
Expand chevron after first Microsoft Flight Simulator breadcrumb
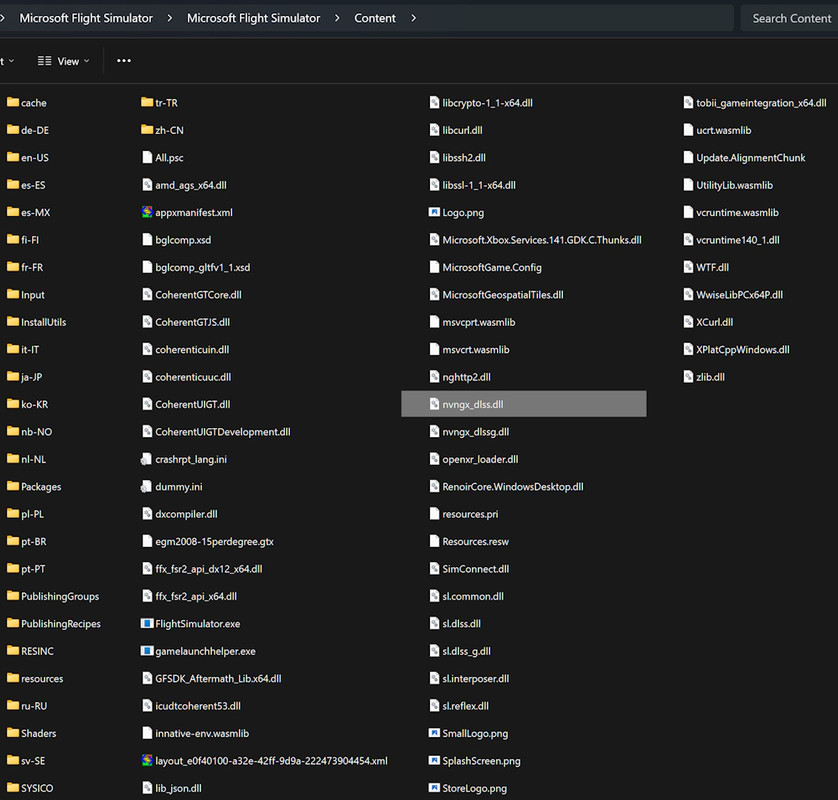(x=169, y=18)
